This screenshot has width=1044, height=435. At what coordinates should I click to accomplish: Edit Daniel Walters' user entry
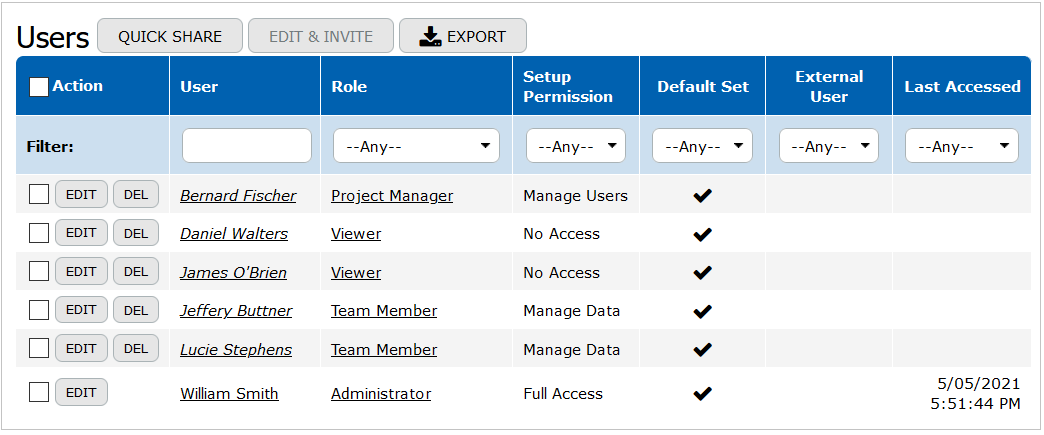pyautogui.click(x=81, y=233)
